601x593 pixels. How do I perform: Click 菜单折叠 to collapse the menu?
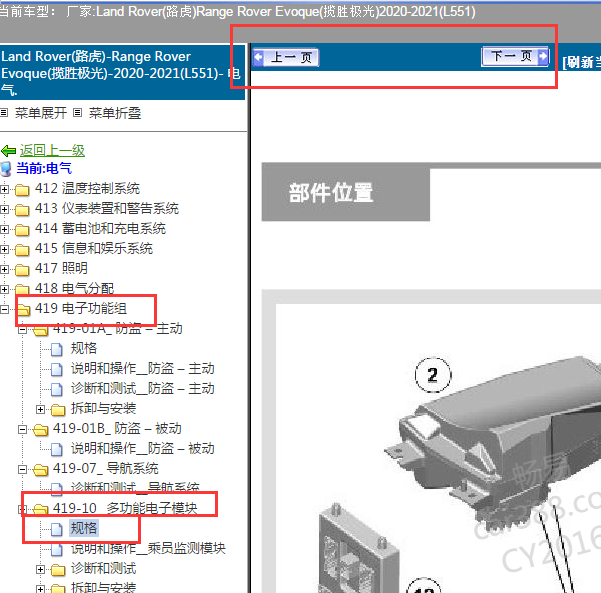point(115,113)
